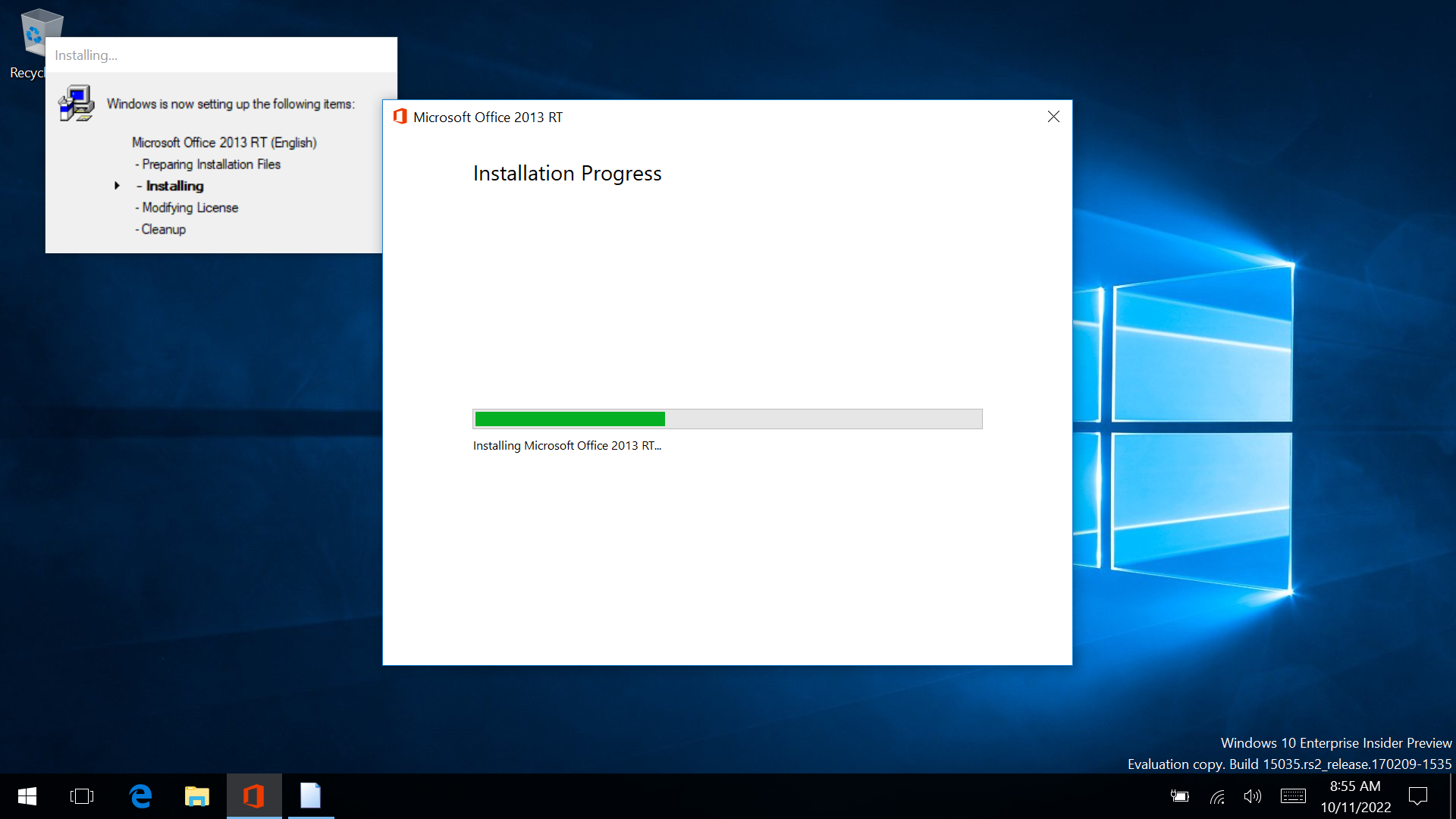Click the clock showing 8:55 AM

(x=1355, y=796)
